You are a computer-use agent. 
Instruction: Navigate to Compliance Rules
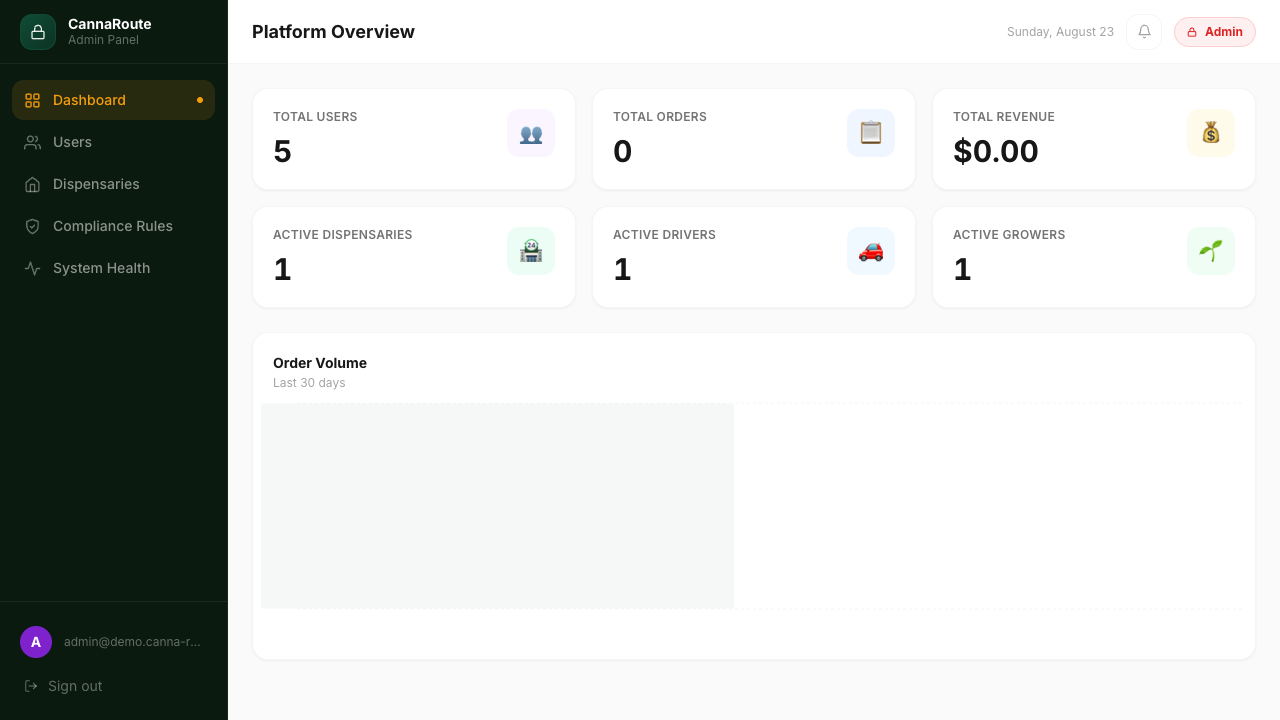pos(113,226)
